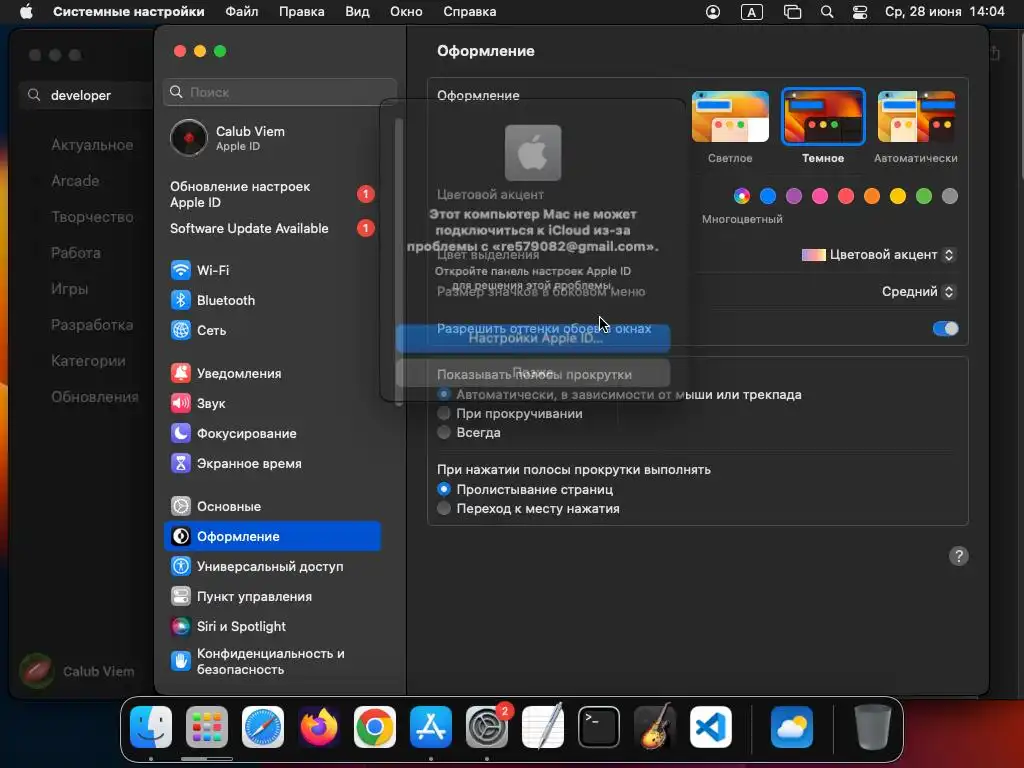Open Разработка category in App Store window
The height and width of the screenshot is (768, 1024).
(x=92, y=325)
